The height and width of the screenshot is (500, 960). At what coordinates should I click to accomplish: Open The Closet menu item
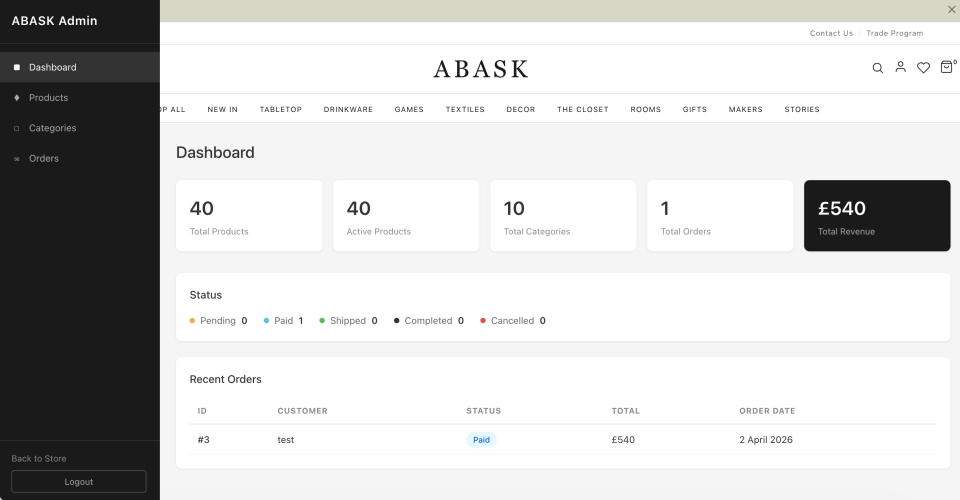point(582,109)
